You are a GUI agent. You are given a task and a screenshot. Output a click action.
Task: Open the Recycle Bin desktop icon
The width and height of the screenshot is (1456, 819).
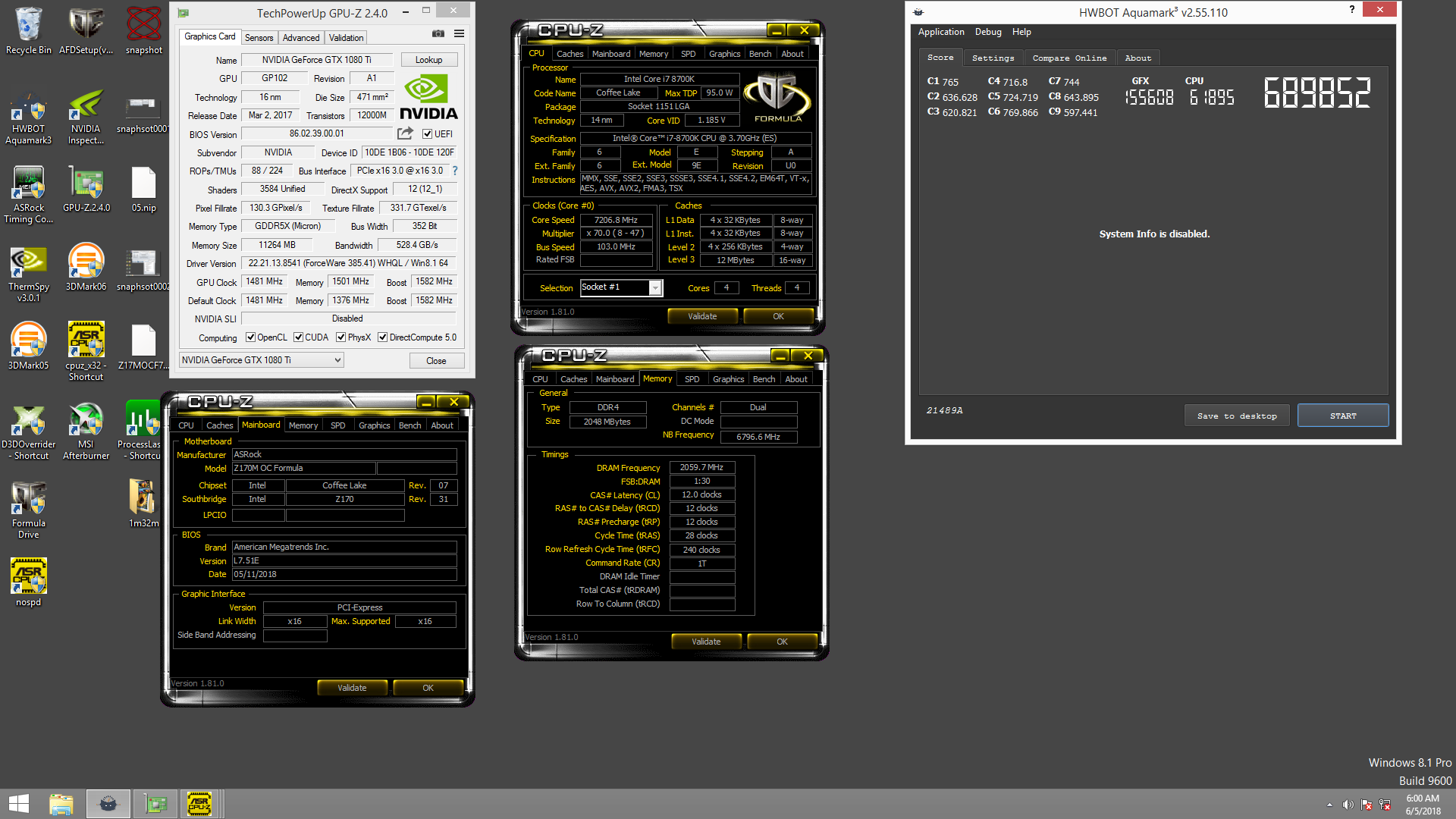pos(29,30)
